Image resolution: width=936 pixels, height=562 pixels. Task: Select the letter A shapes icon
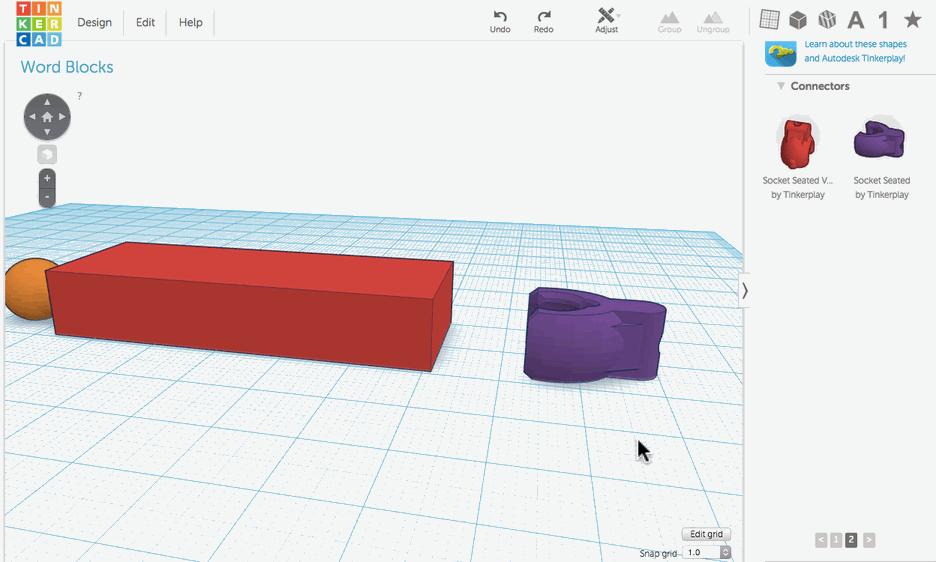click(x=856, y=20)
